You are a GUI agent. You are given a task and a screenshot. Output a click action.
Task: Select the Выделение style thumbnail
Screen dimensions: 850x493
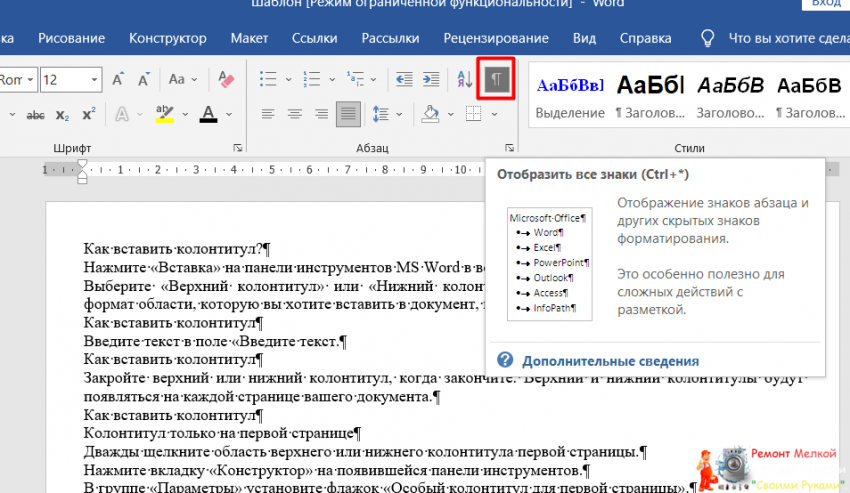(x=570, y=98)
